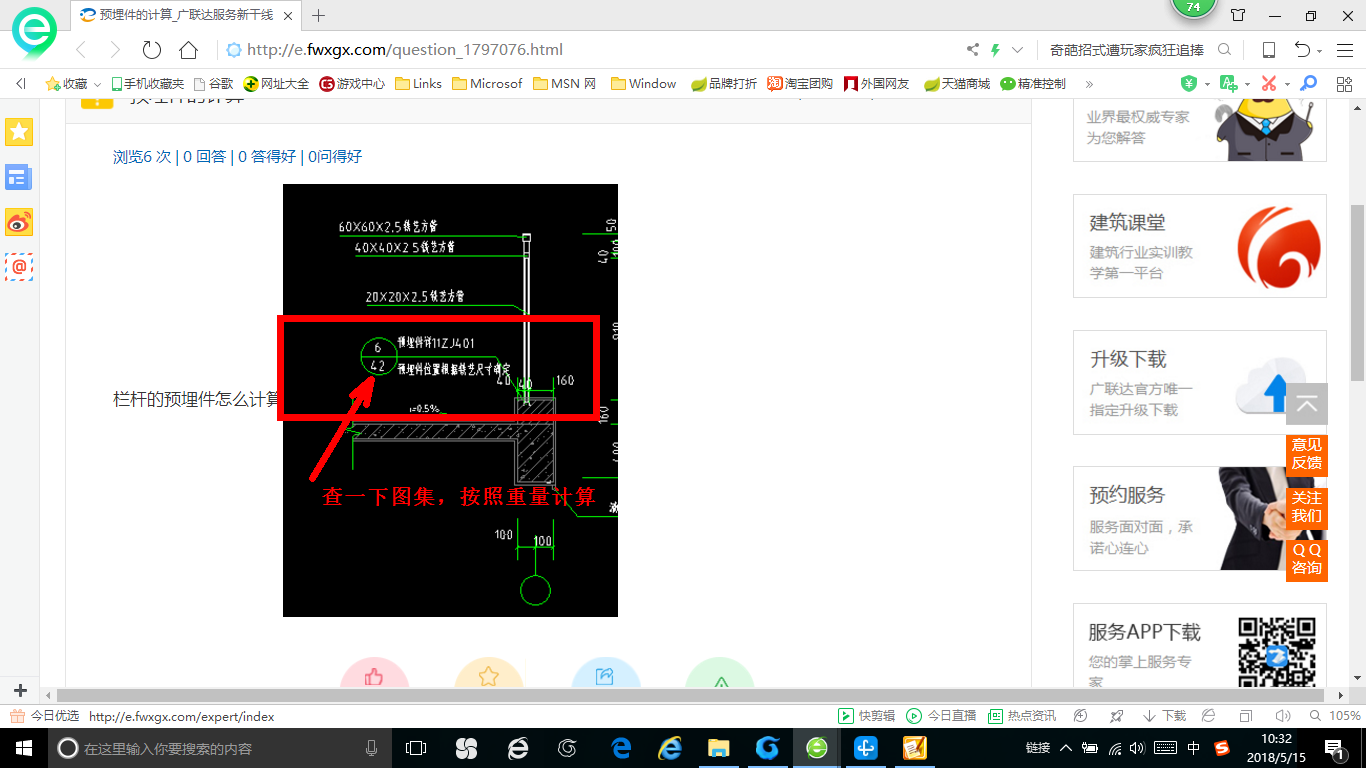This screenshot has height=768, width=1366.
Task: Open 游戏中心 bookmark
Action: pyautogui.click(x=352, y=84)
